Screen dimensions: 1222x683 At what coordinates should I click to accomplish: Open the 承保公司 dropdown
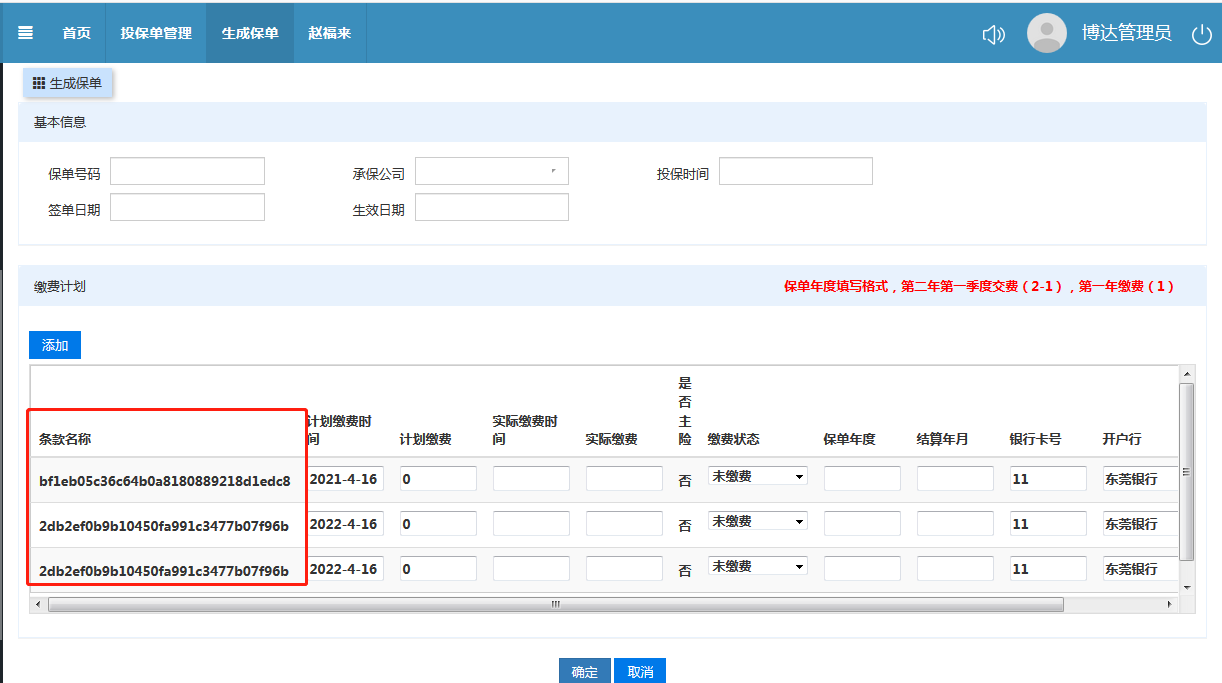pyautogui.click(x=491, y=172)
